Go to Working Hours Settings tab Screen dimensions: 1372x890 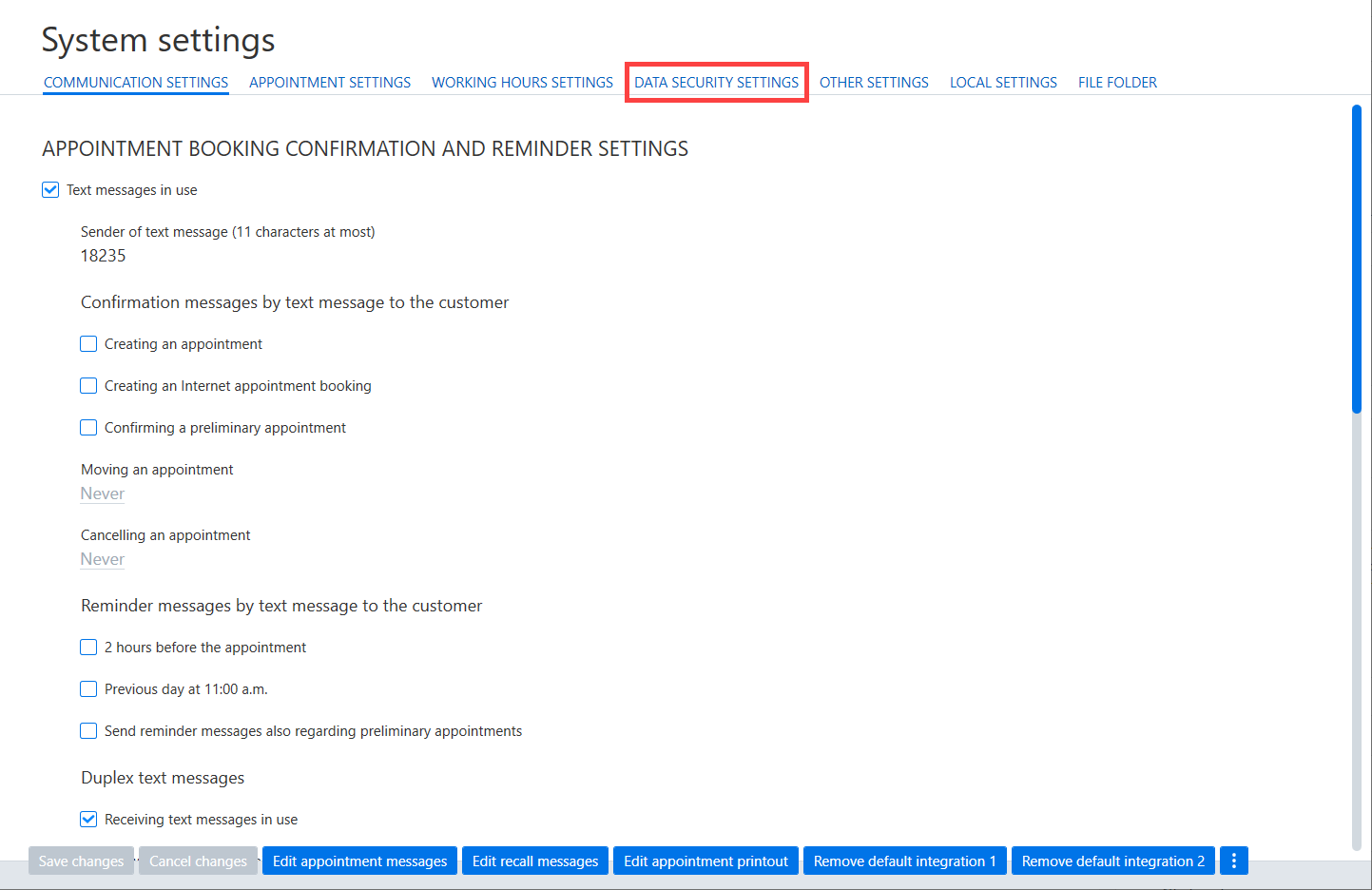click(522, 83)
